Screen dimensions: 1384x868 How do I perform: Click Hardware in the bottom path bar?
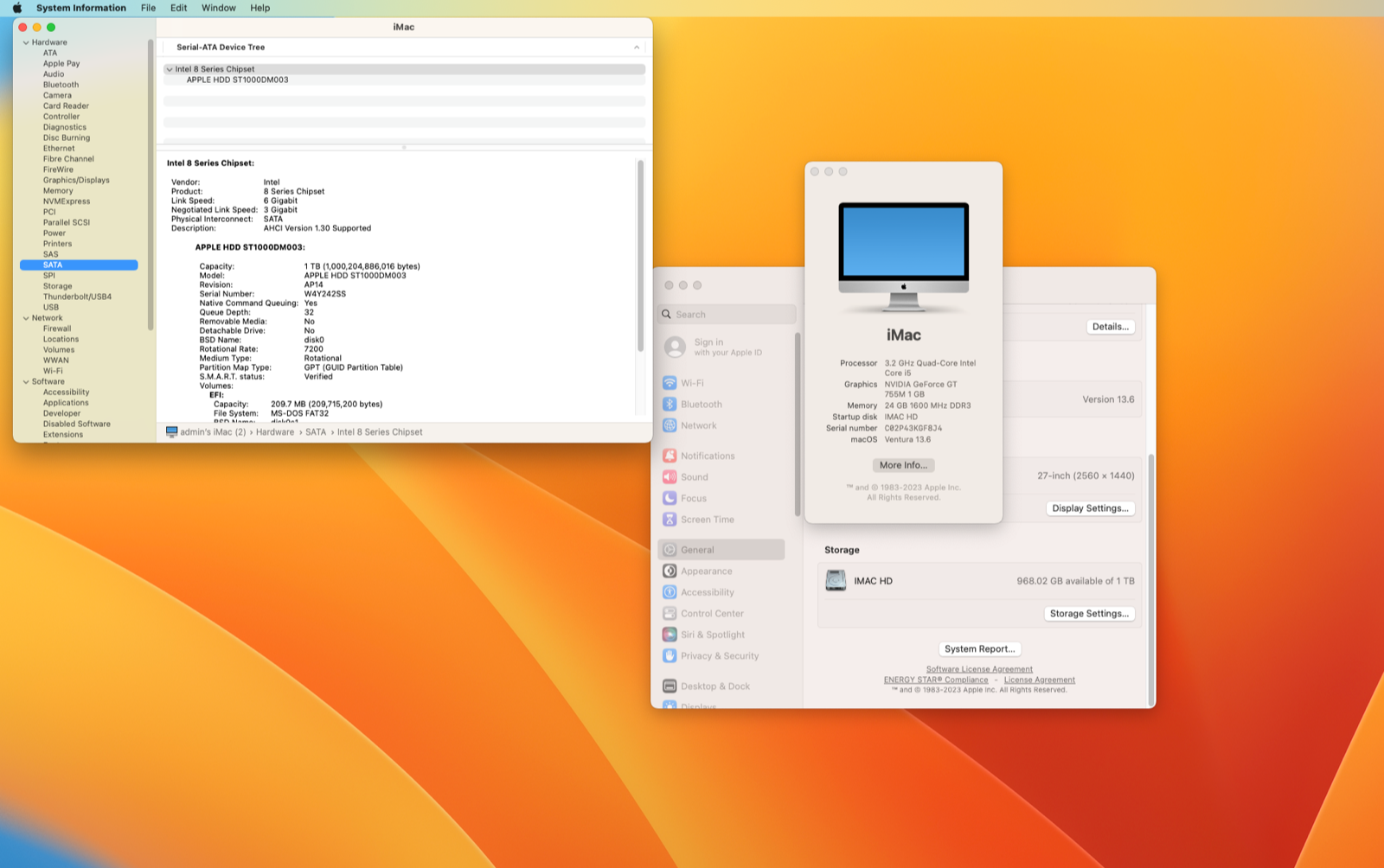pos(275,432)
